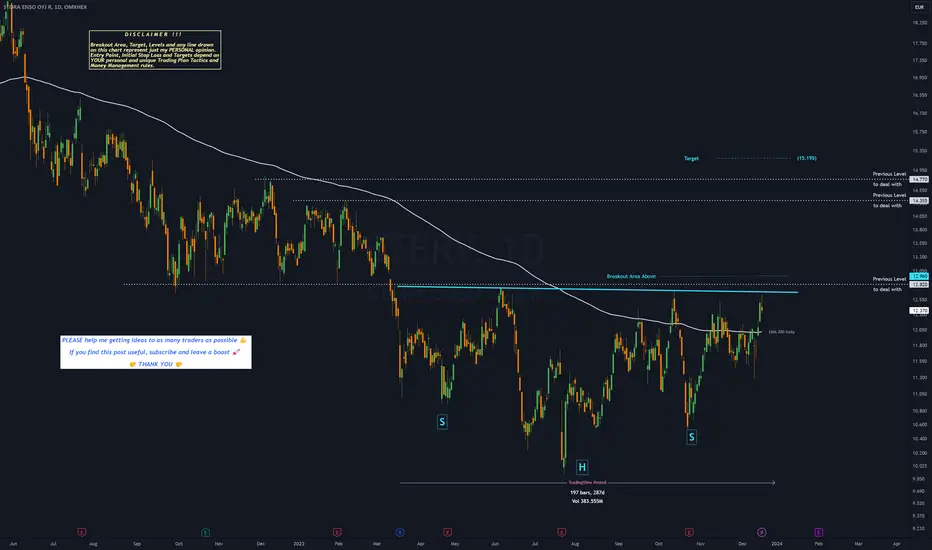932x550 pixels.
Task: Select the PLEASE help me white note box
Action: [156, 352]
